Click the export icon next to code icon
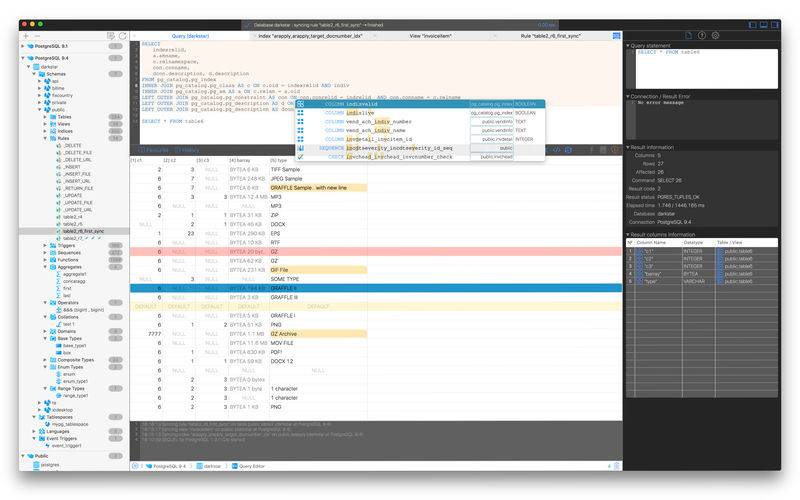The image size is (800, 500). click(x=568, y=150)
